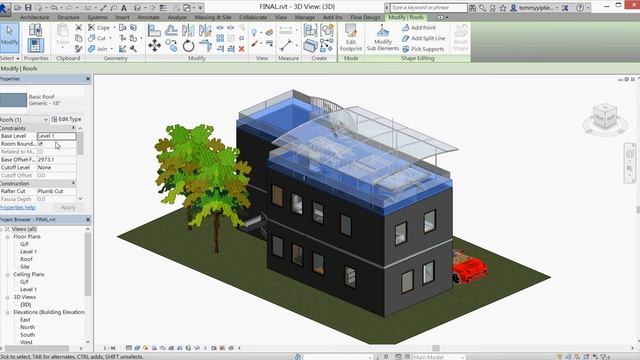
Task: Open the {3D} view in Project Browser
Action: click(x=25, y=304)
